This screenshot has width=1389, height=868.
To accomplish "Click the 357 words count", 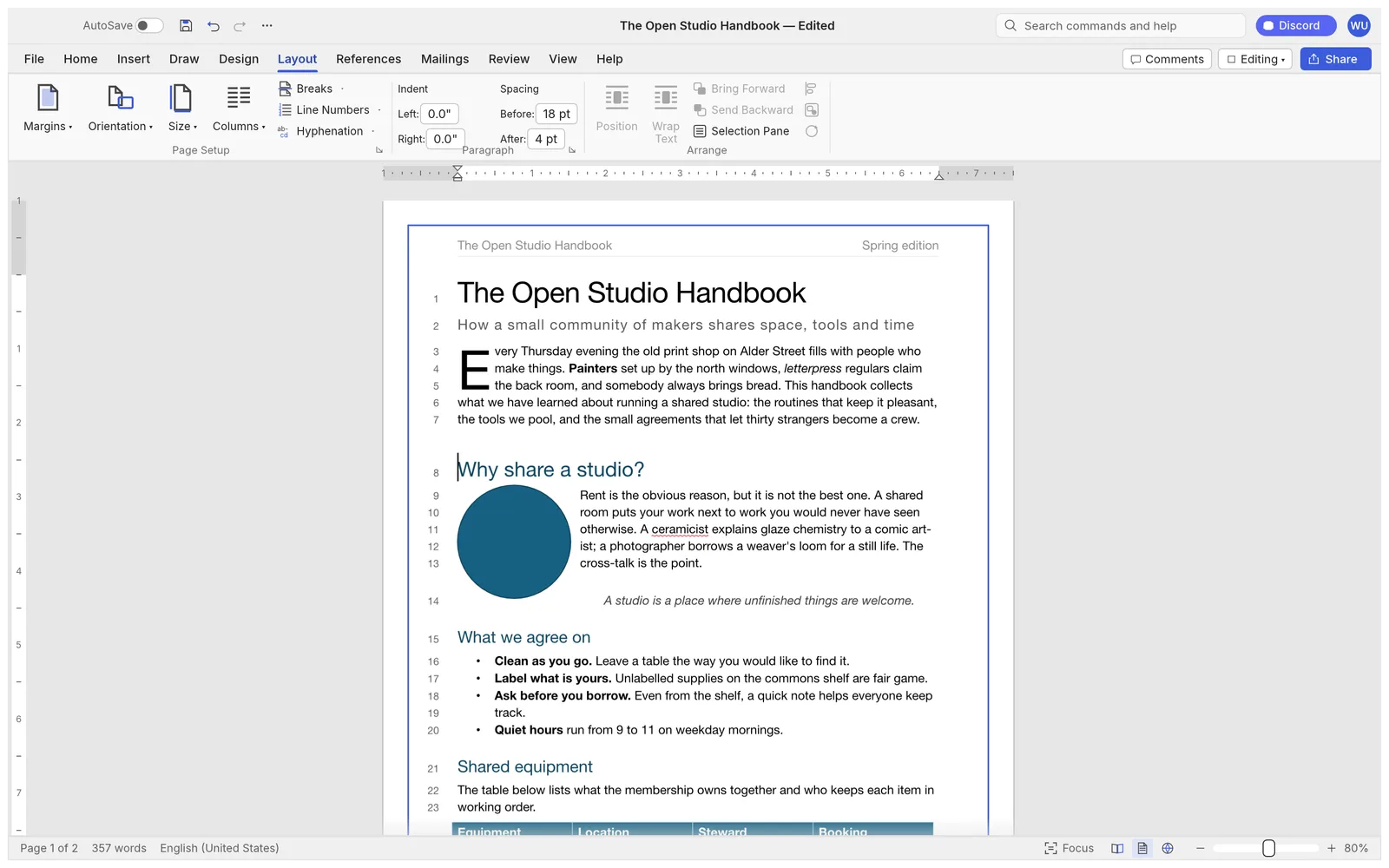I will [x=119, y=848].
